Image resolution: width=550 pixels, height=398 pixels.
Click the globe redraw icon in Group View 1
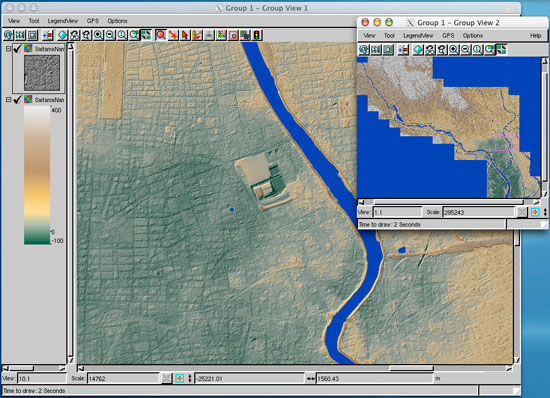[x=8, y=35]
